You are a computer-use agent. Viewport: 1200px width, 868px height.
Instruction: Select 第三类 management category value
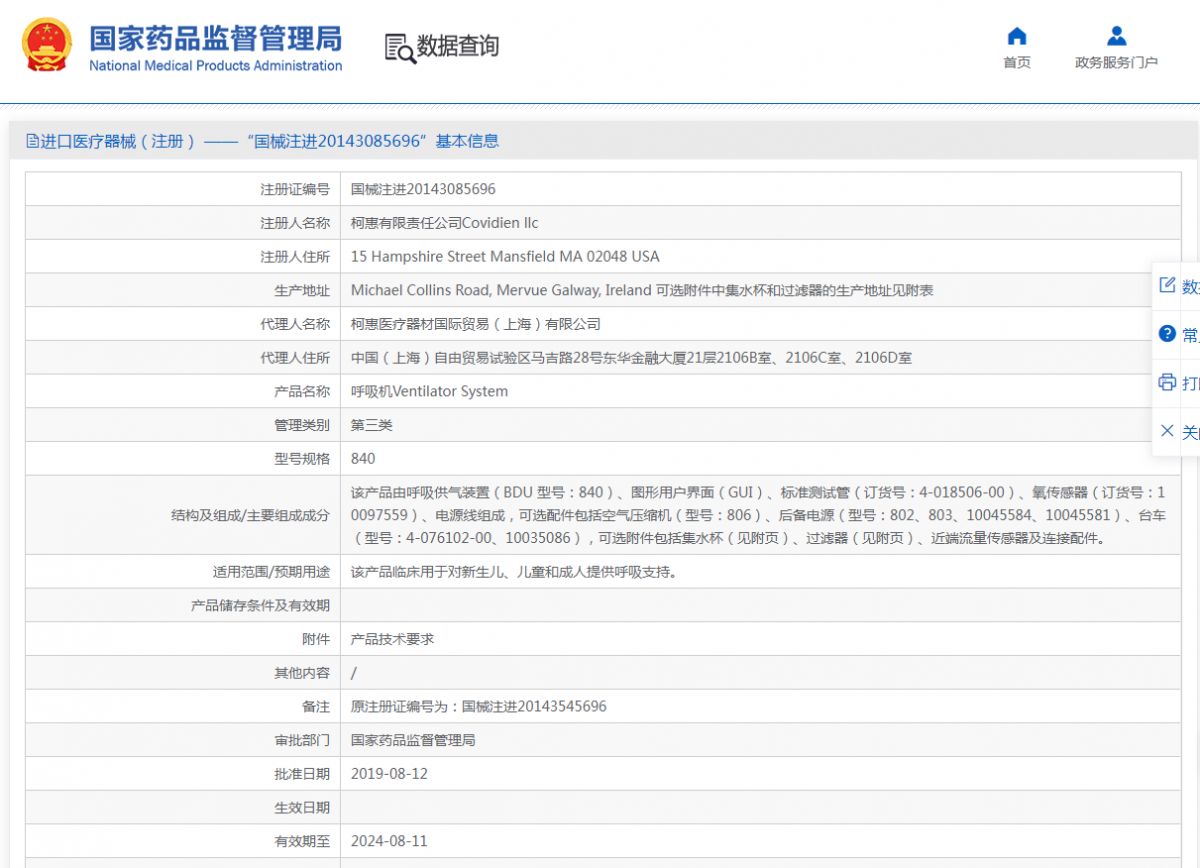372,425
